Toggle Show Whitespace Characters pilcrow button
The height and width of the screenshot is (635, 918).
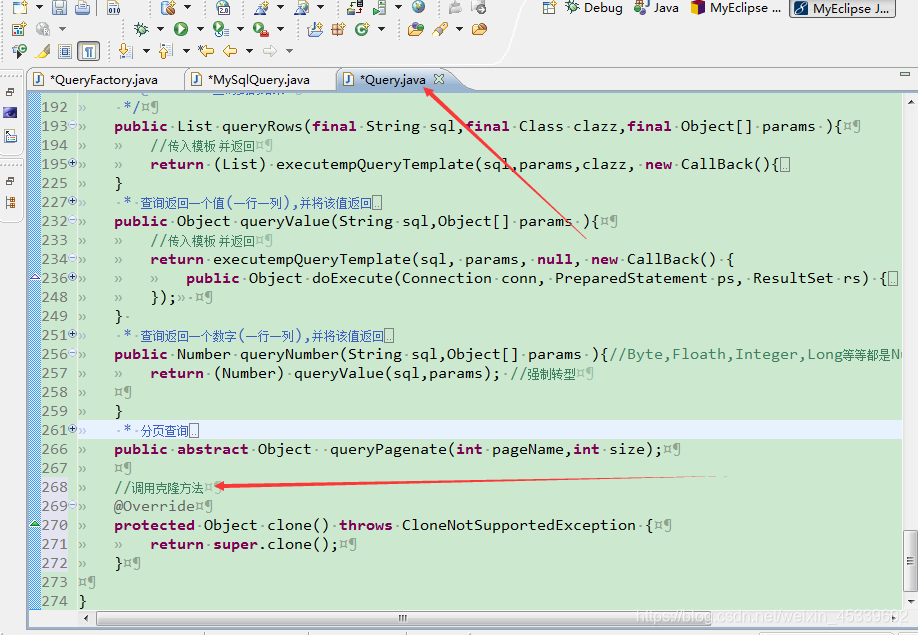coord(89,52)
